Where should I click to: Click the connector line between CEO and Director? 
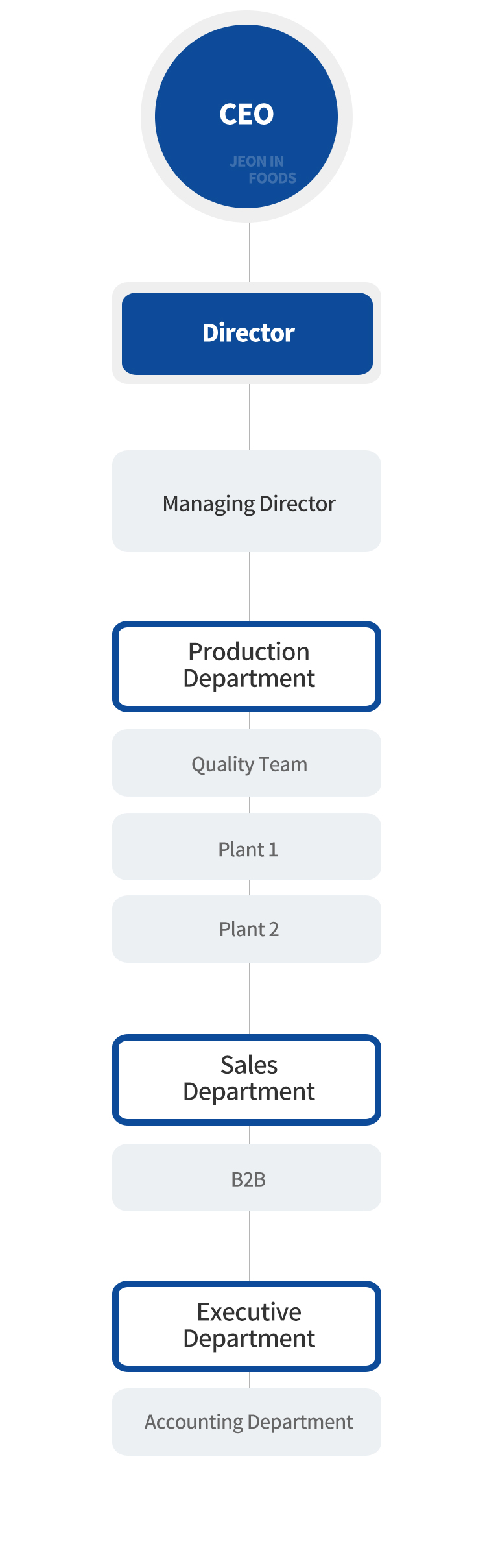250,252
